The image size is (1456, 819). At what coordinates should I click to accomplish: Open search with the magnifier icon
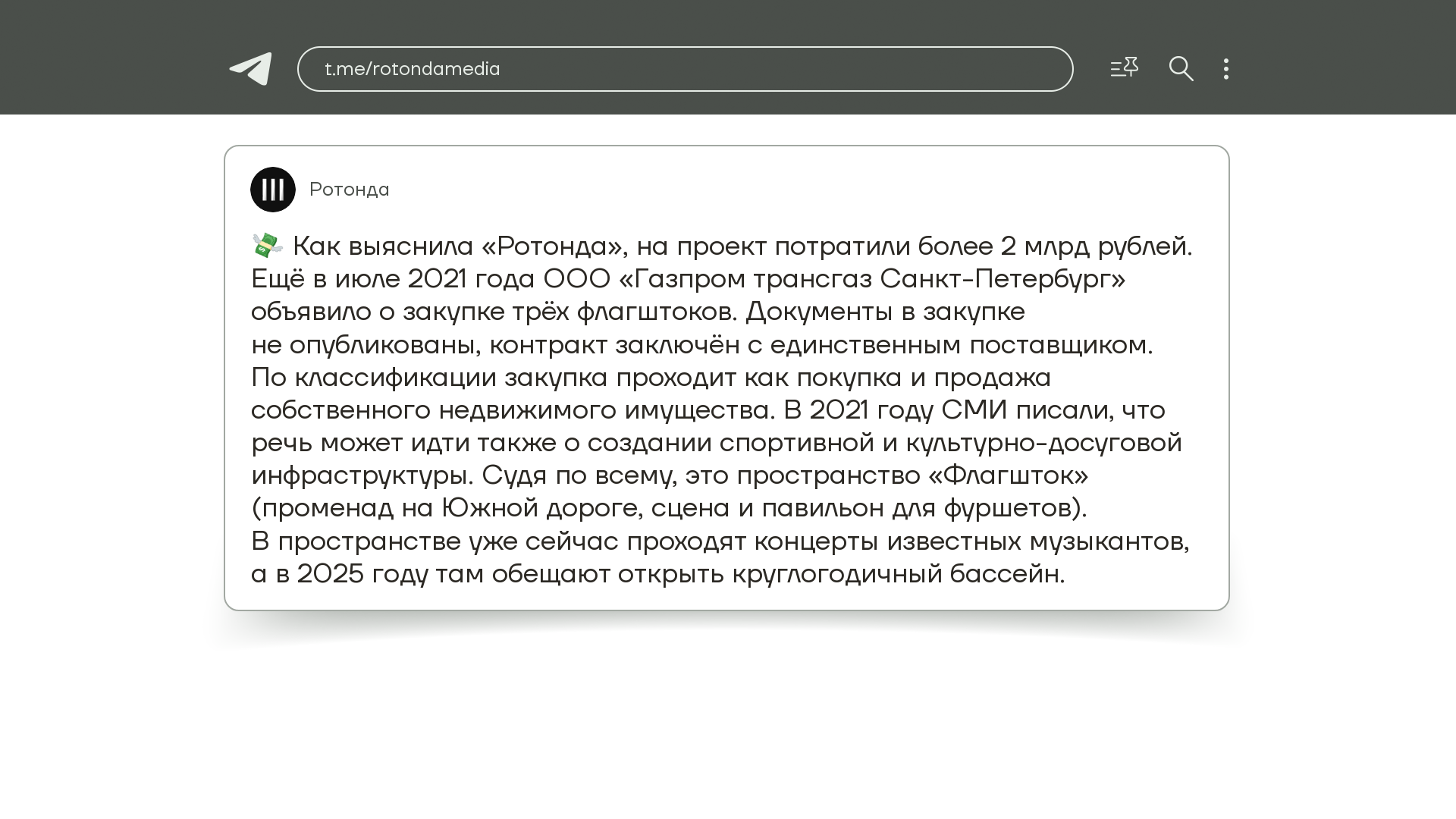click(1181, 69)
